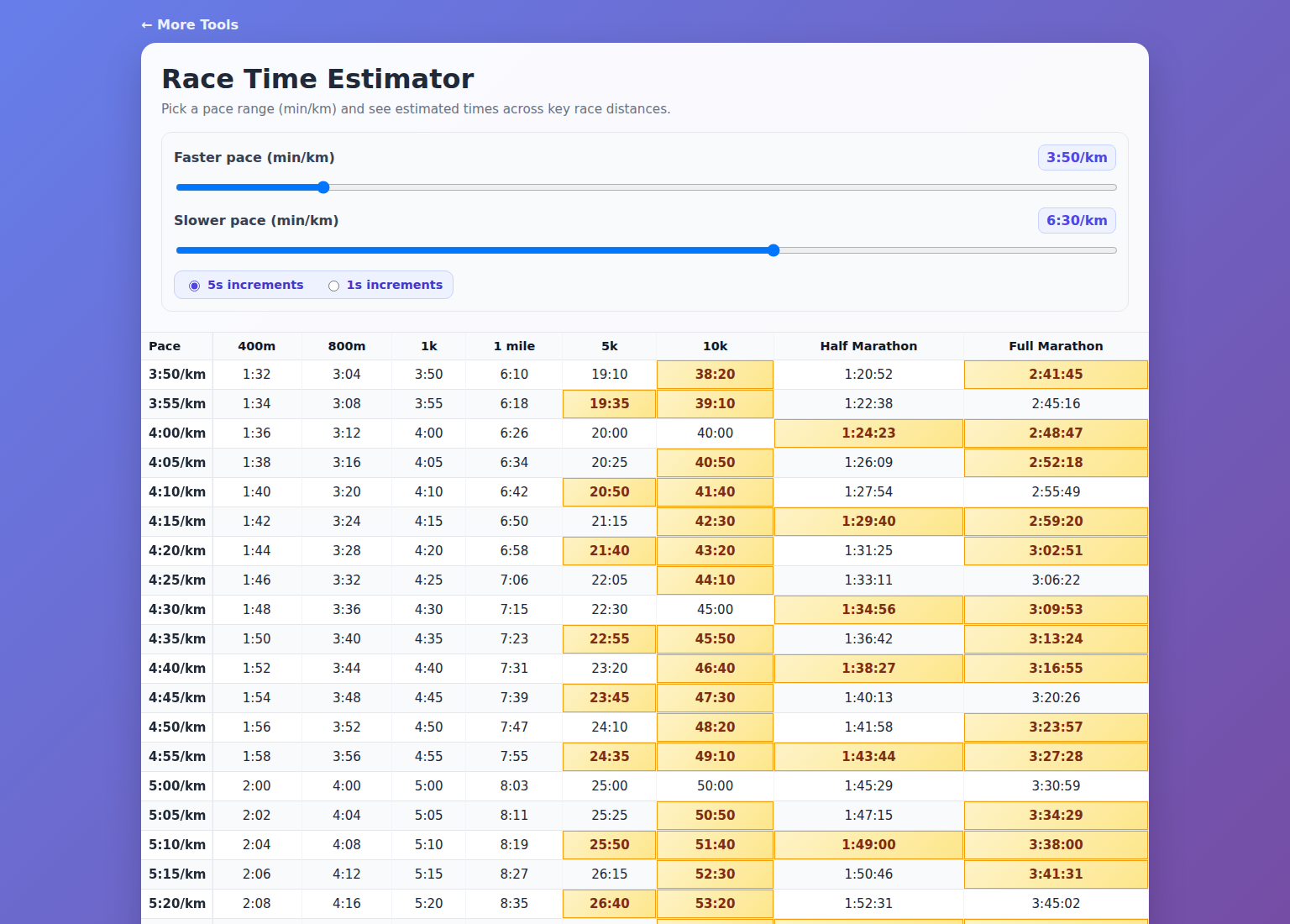Click the 6:30/km slower pace badge
Image resolution: width=1290 pixels, height=924 pixels.
point(1077,220)
